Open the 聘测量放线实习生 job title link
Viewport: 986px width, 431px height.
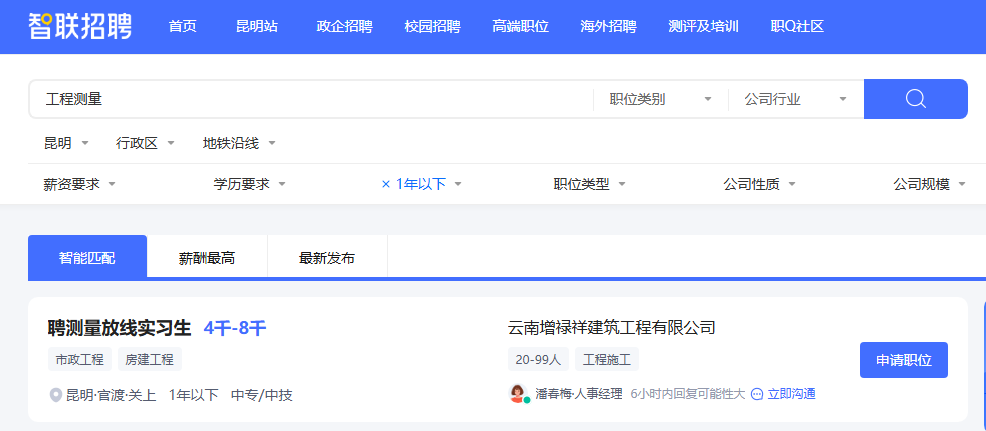(119, 328)
